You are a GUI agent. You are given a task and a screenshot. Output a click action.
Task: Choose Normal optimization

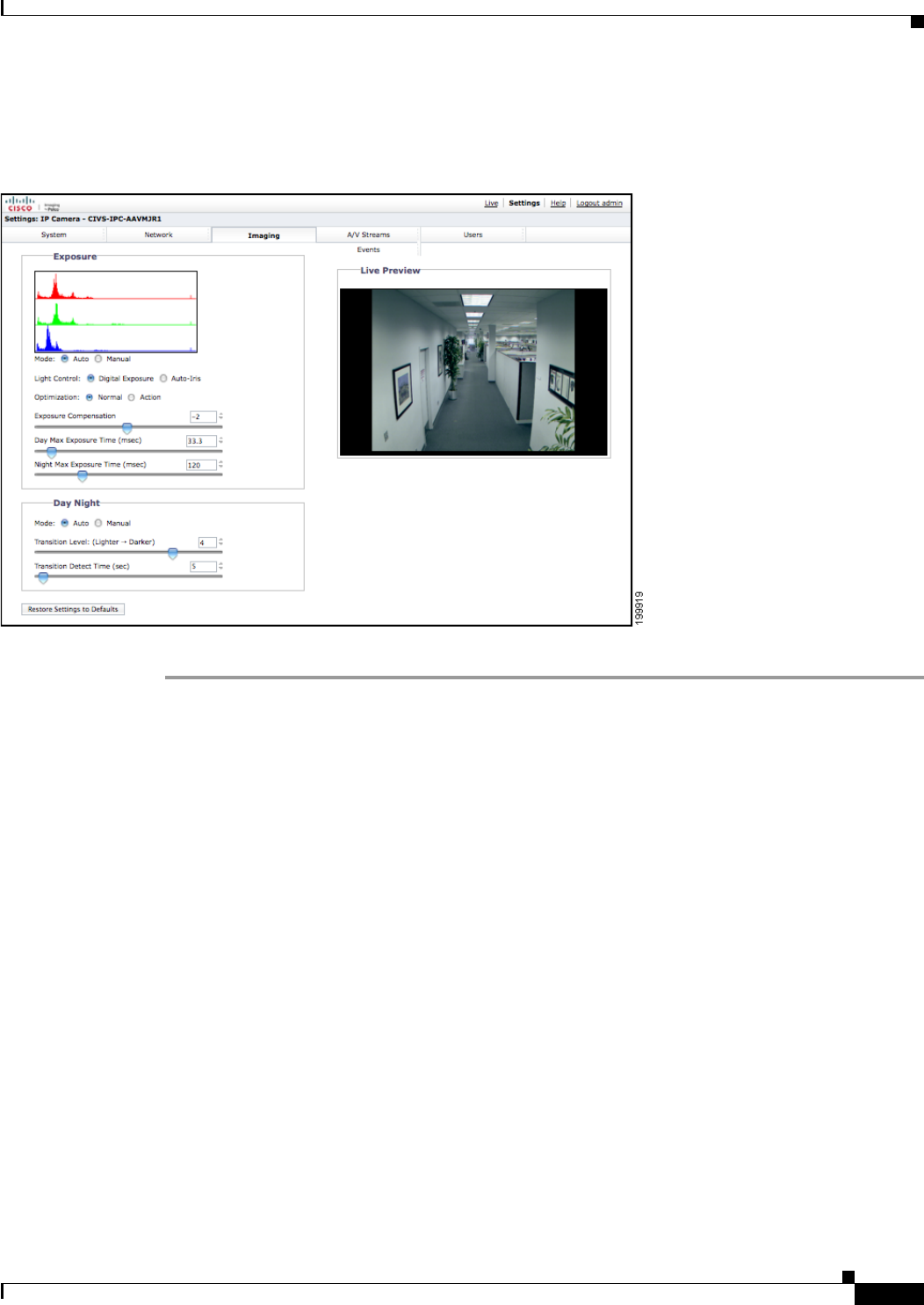click(x=90, y=397)
